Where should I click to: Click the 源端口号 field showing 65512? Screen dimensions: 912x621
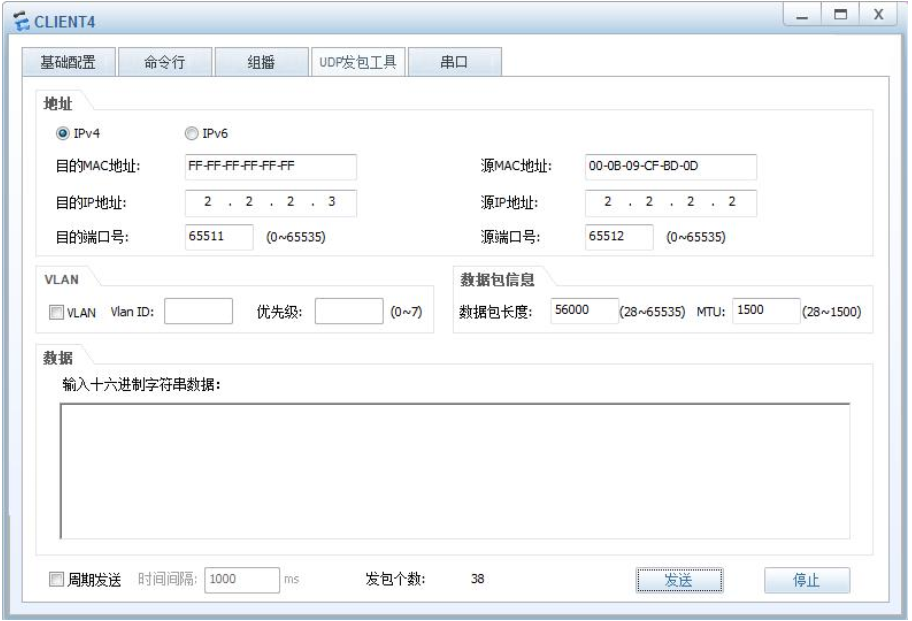click(x=619, y=237)
